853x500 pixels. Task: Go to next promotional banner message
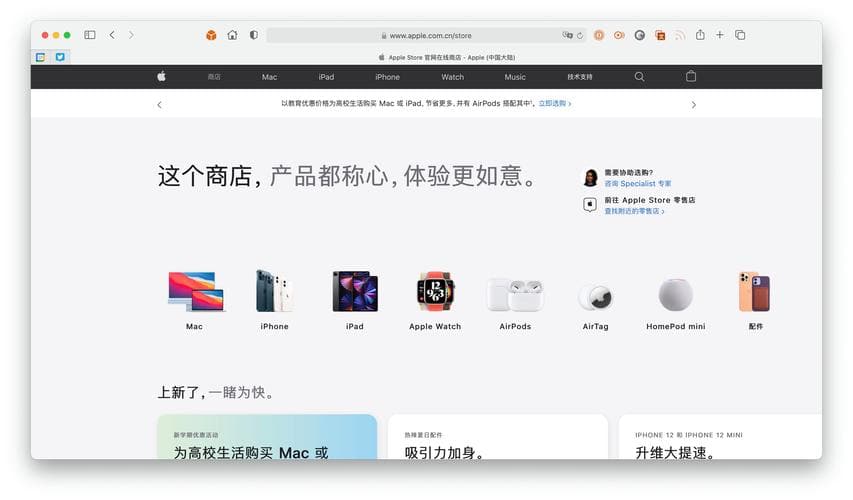point(694,104)
